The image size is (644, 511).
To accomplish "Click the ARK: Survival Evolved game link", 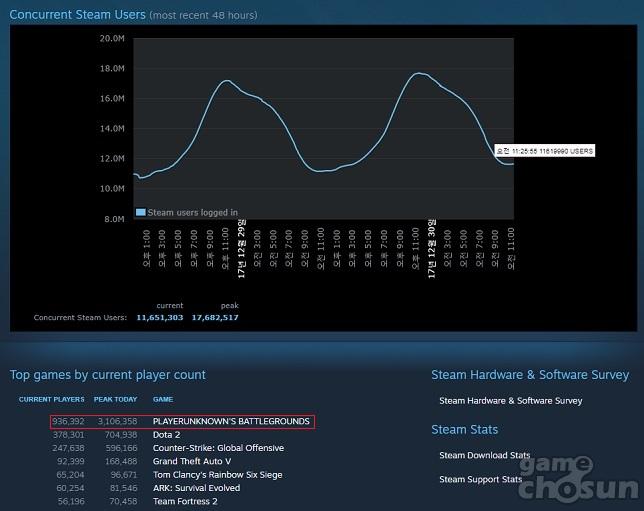I will (198, 488).
